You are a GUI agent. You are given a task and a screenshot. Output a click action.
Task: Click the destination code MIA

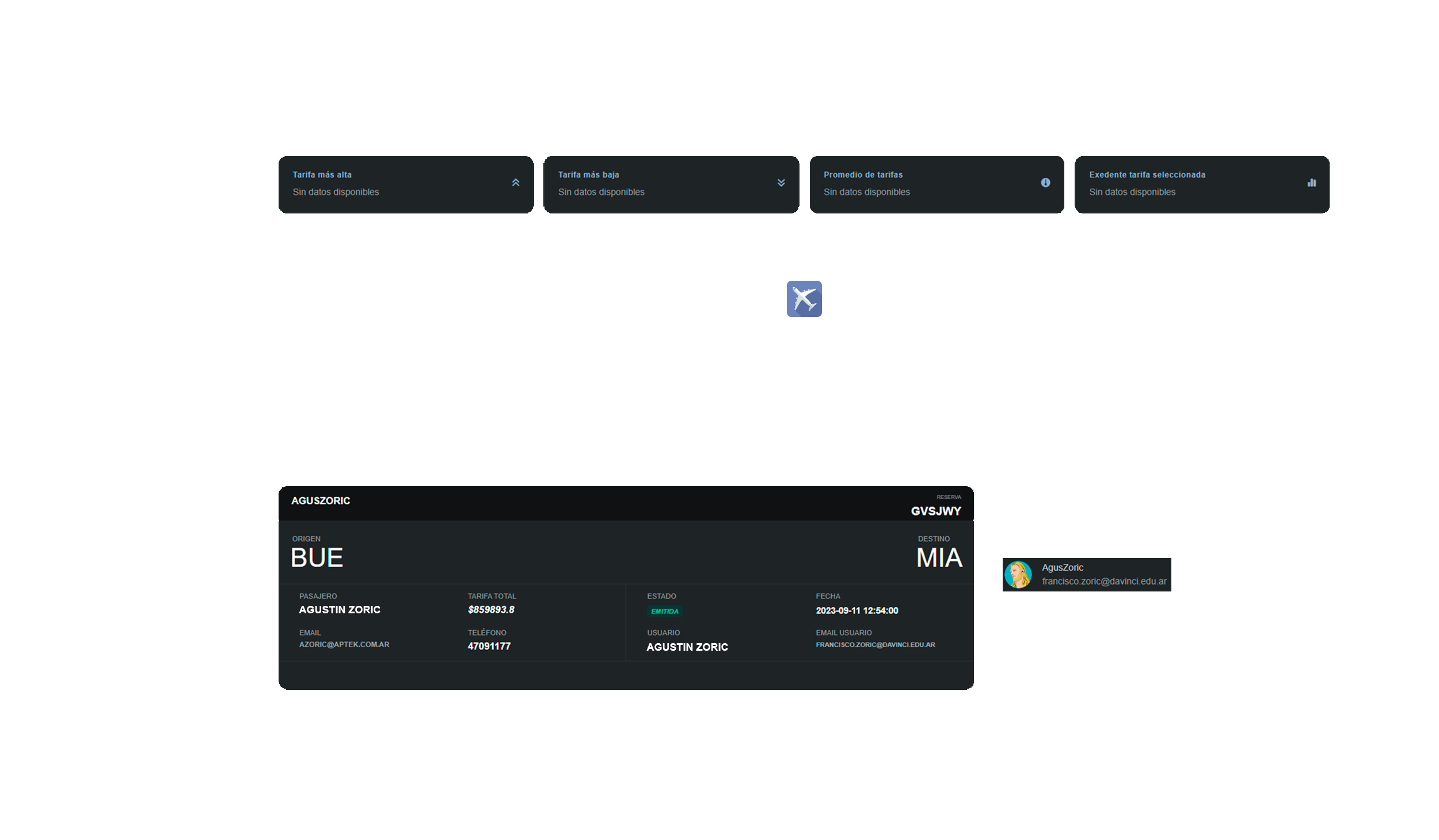click(939, 558)
